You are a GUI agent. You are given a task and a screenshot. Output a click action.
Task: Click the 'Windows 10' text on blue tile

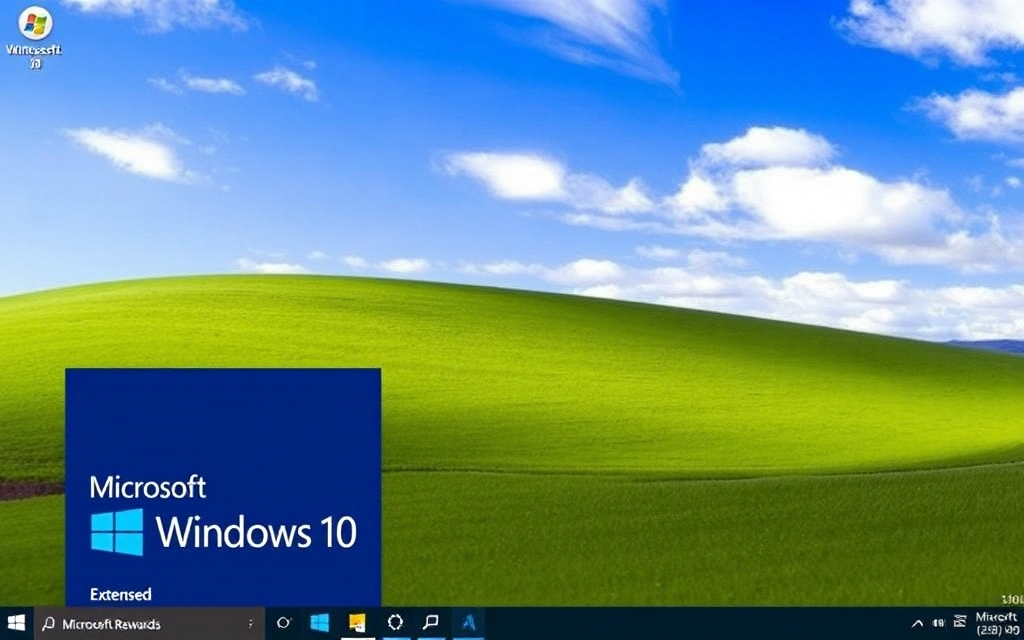point(257,532)
